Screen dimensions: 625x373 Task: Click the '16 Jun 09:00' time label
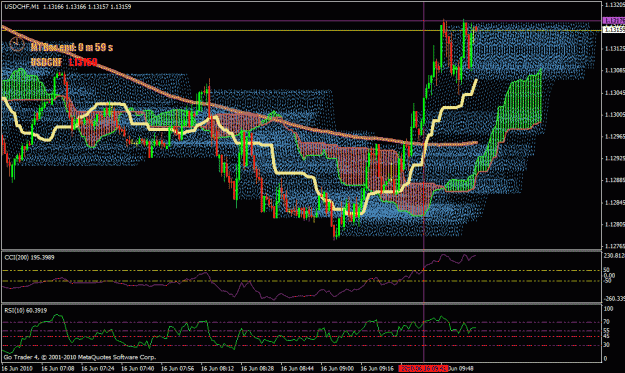click(x=337, y=369)
